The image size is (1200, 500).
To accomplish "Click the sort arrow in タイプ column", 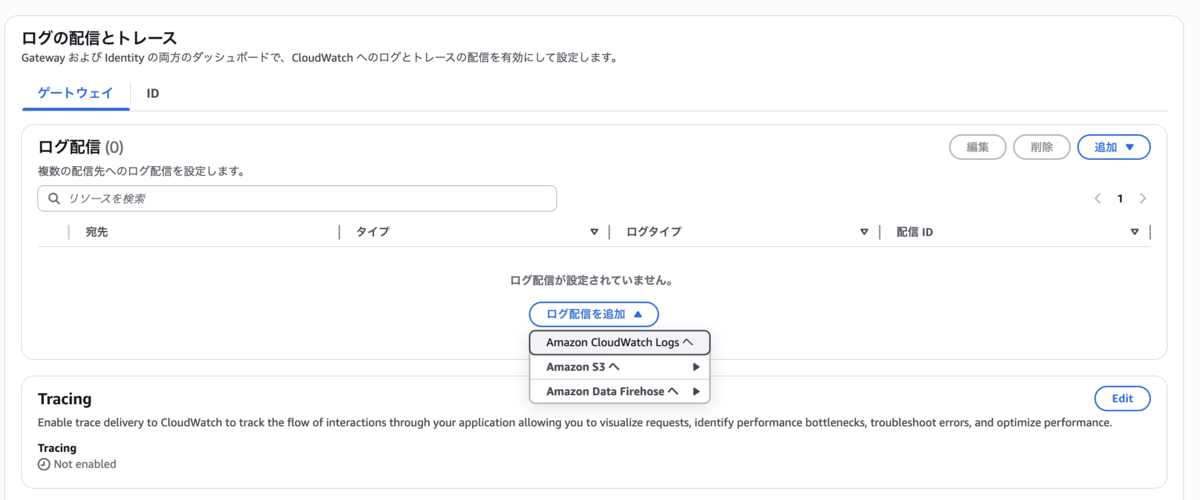I will point(594,232).
